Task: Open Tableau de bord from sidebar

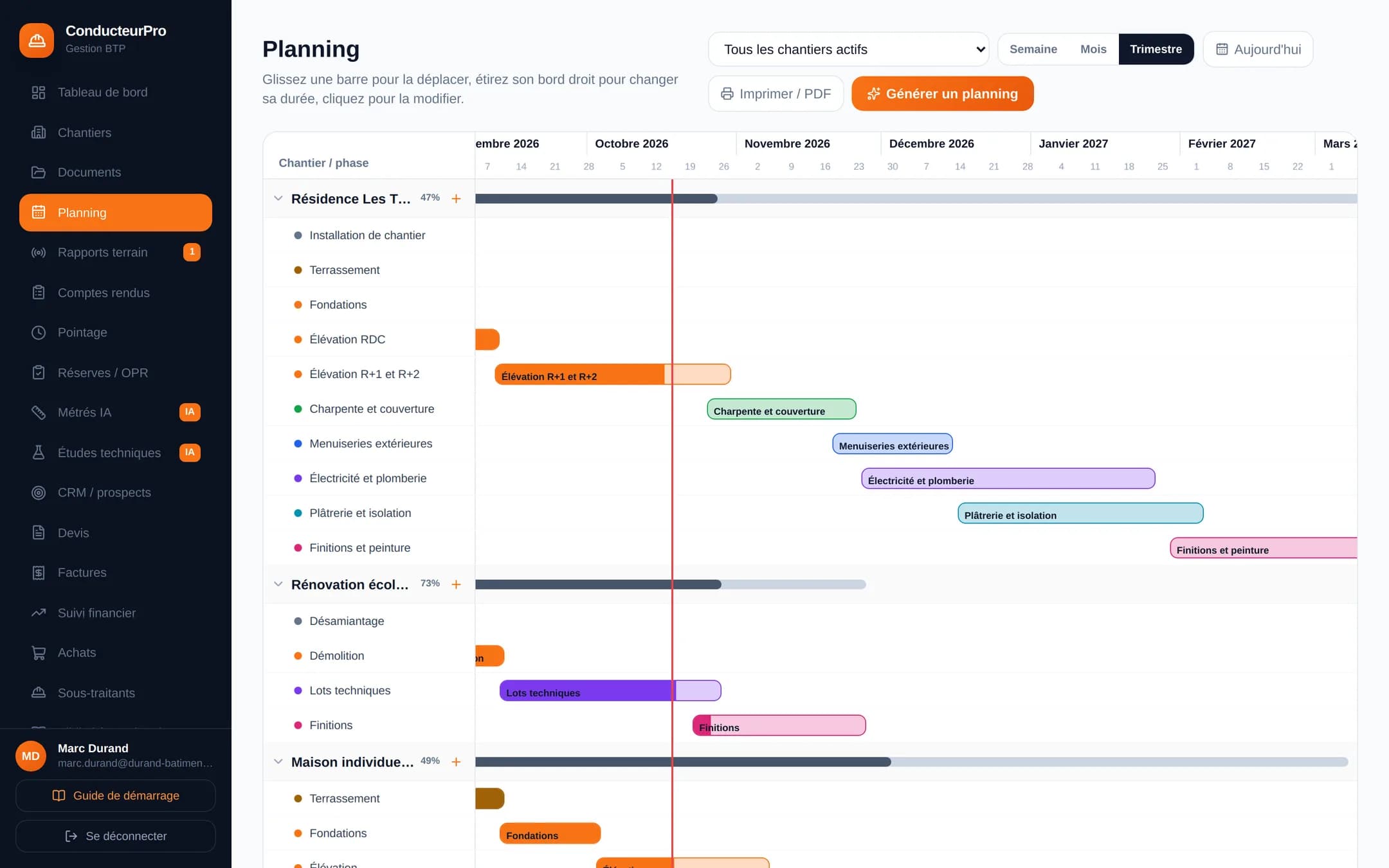Action: pos(116,93)
